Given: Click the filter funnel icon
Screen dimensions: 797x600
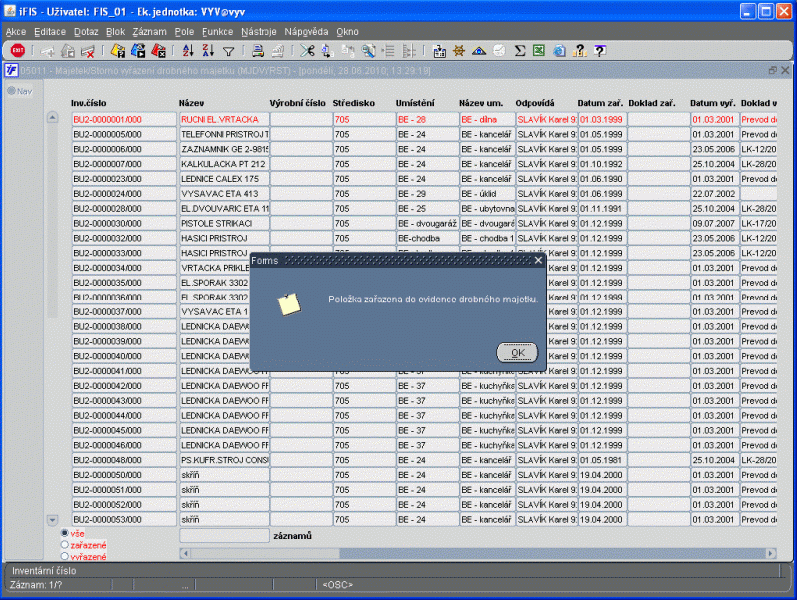Looking at the screenshot, I should point(229,50).
